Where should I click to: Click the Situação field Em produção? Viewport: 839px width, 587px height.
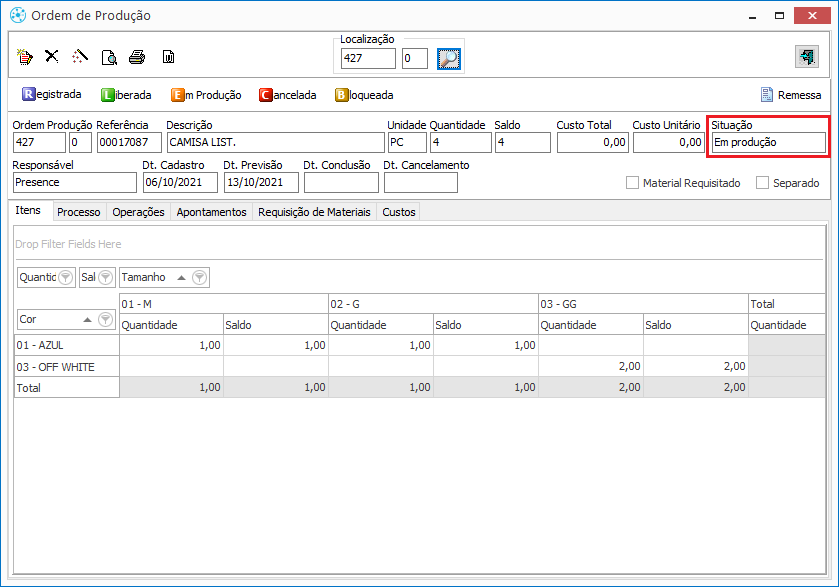768,142
